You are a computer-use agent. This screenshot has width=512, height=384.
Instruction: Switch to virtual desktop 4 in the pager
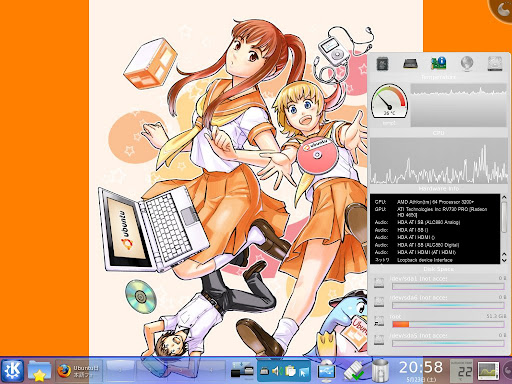[x=211, y=370]
